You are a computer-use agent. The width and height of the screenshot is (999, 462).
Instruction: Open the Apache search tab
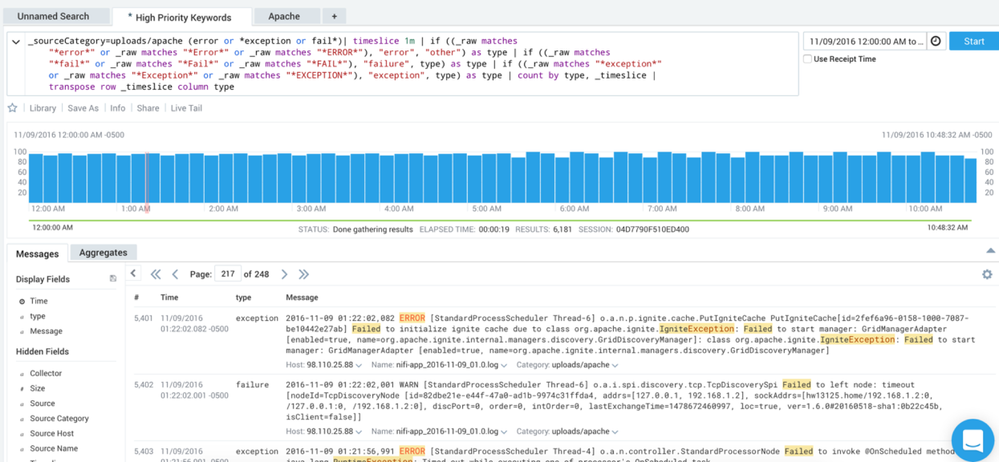click(282, 17)
